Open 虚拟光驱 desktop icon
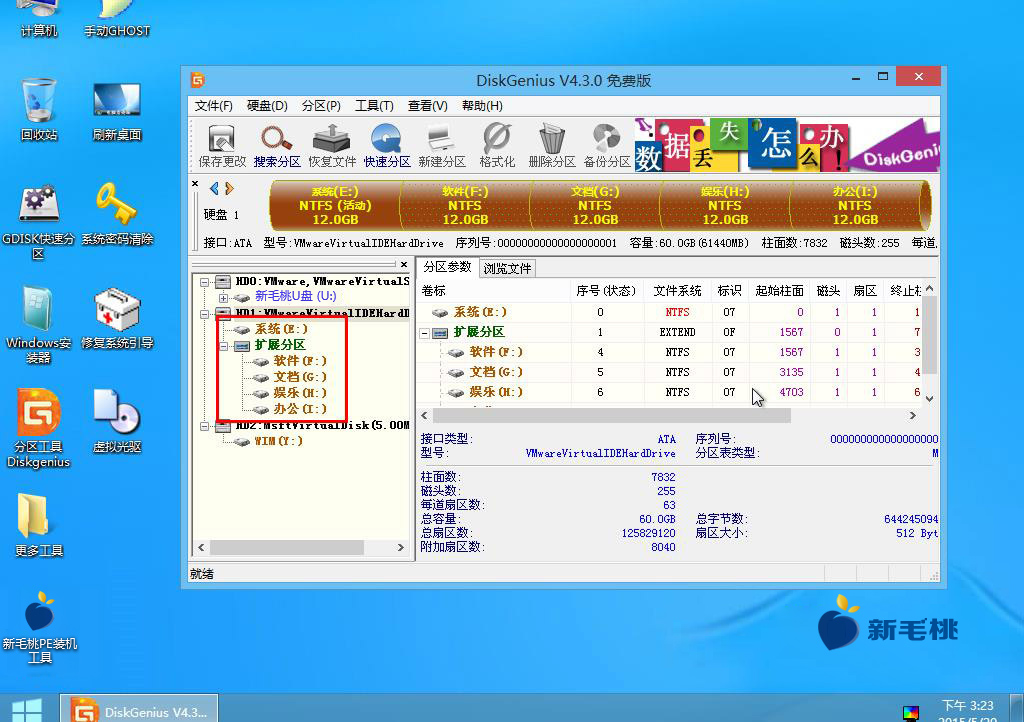Image resolution: width=1024 pixels, height=722 pixels. point(116,421)
